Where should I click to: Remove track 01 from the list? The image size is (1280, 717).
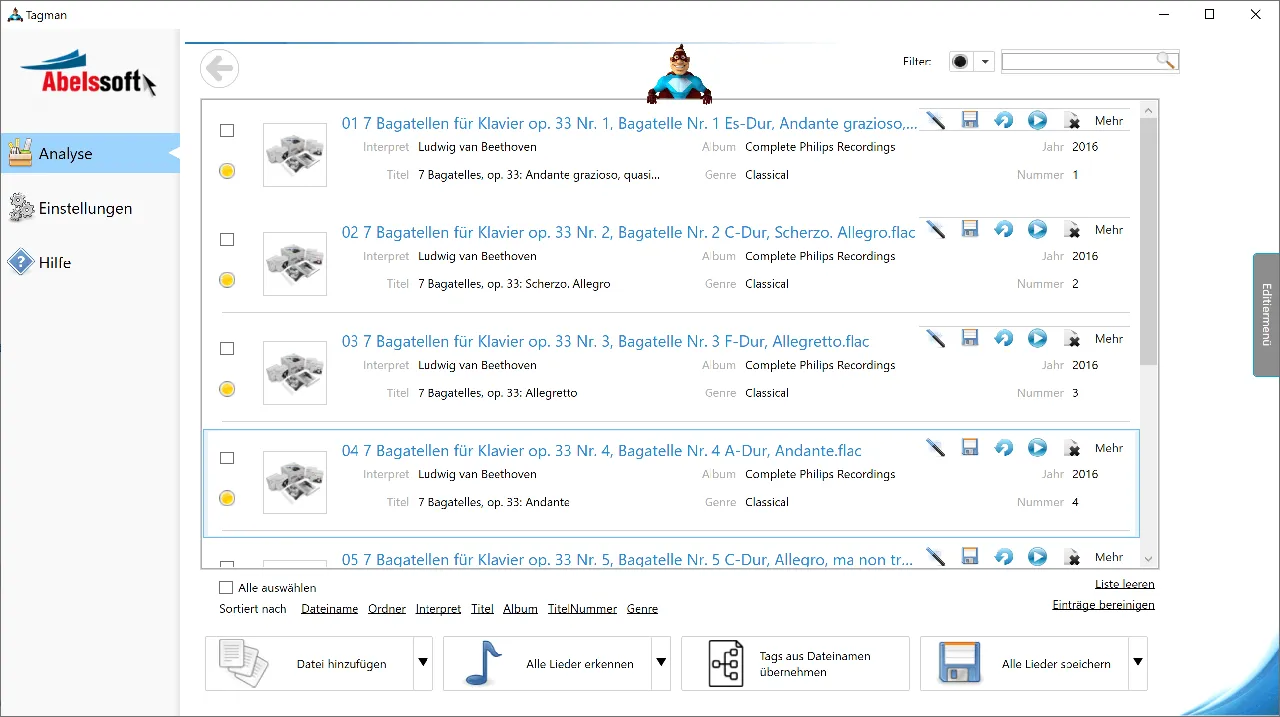click(1072, 121)
